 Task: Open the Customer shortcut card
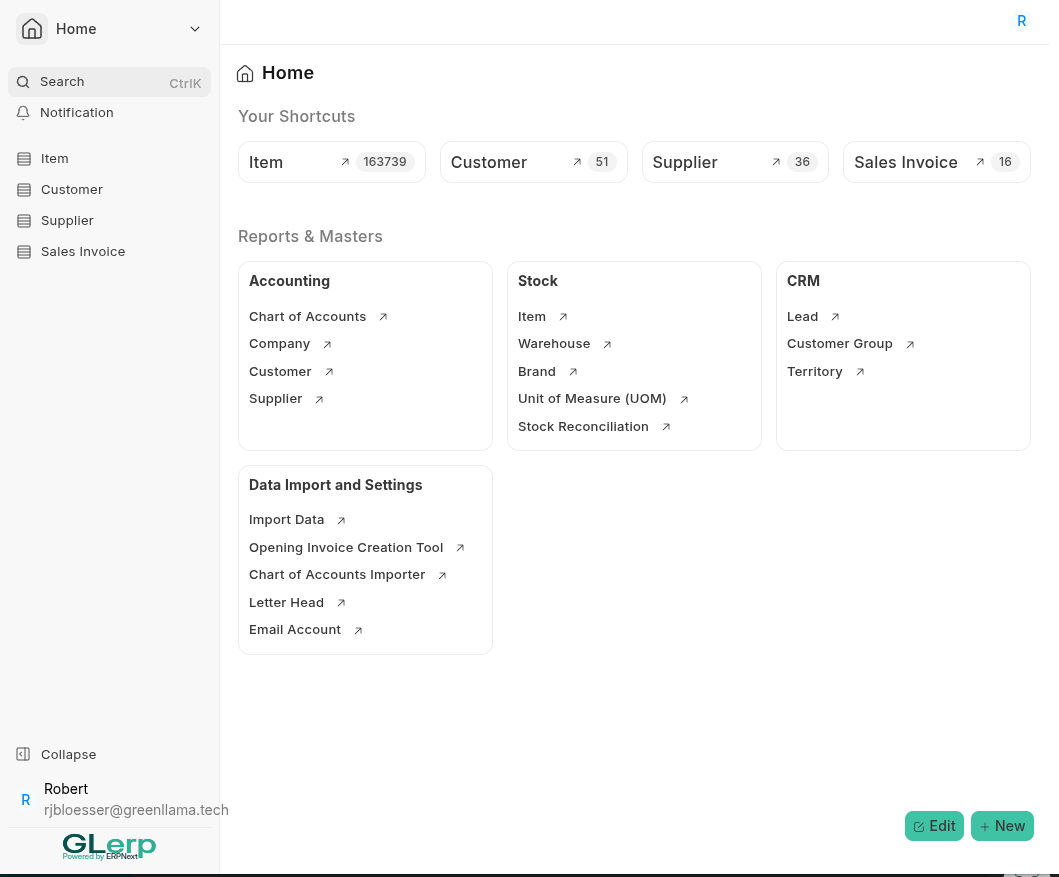click(533, 161)
